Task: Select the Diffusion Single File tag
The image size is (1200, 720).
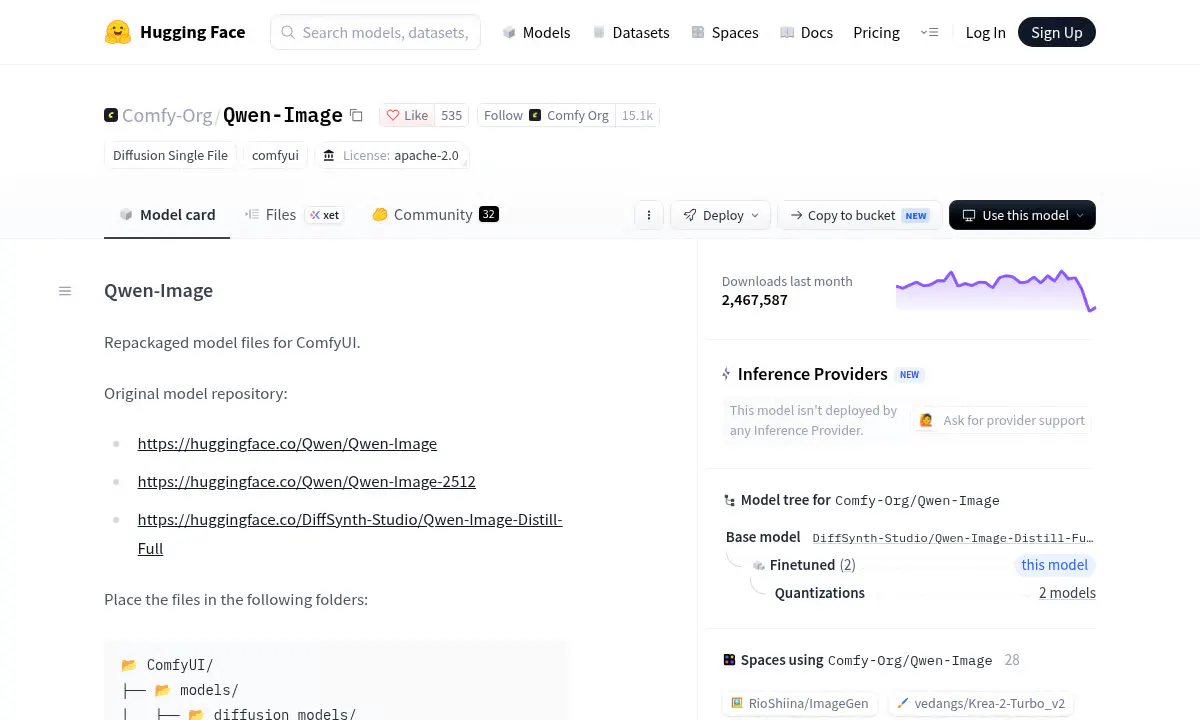Action: pyautogui.click(x=170, y=155)
